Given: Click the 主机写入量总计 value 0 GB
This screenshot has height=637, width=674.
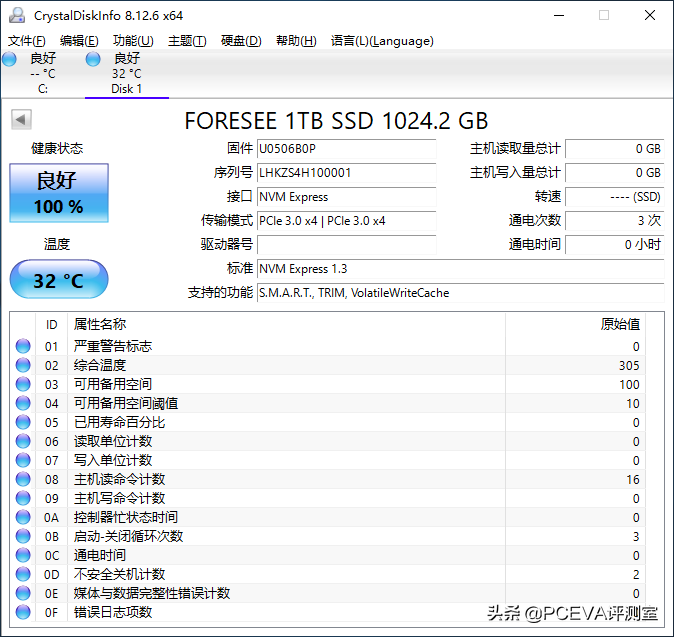Looking at the screenshot, I should (x=615, y=173).
